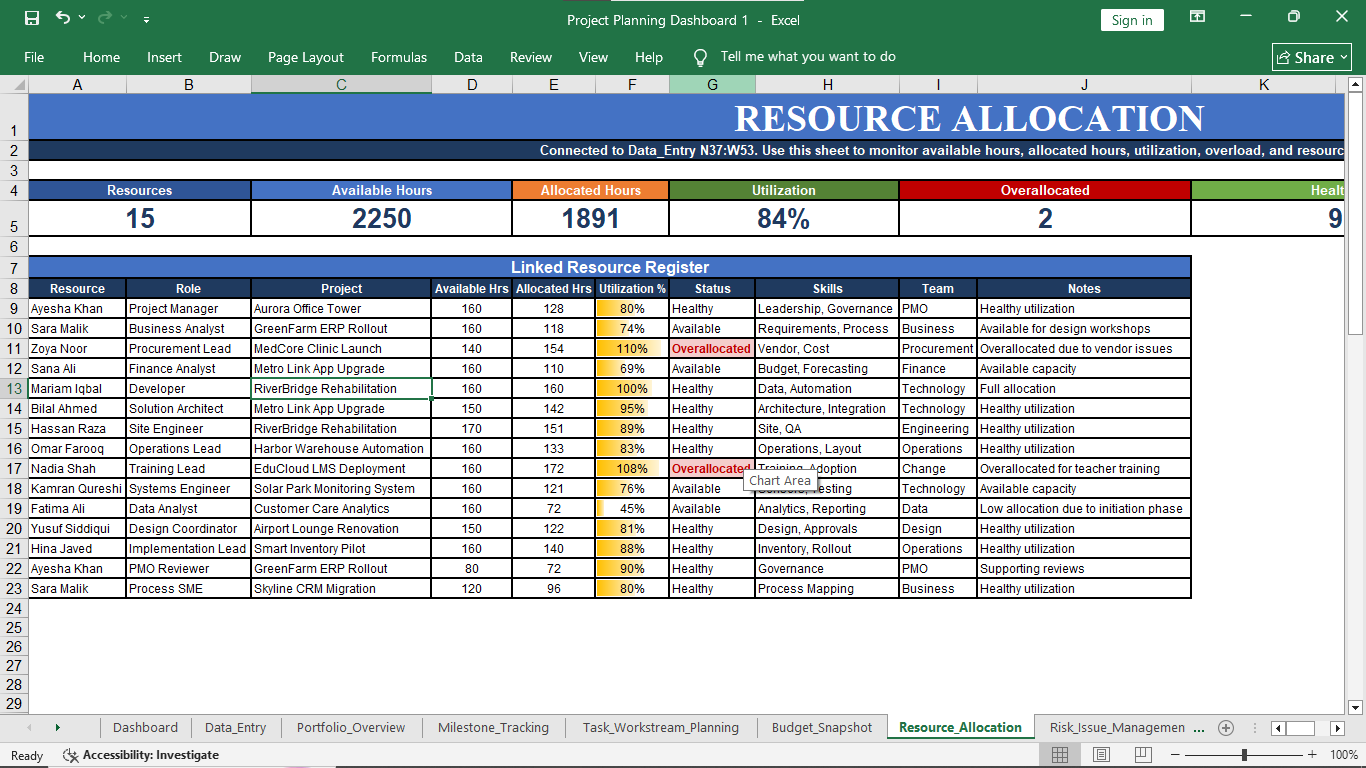1366x768 pixels.
Task: Switch to the View tab
Action: [593, 57]
